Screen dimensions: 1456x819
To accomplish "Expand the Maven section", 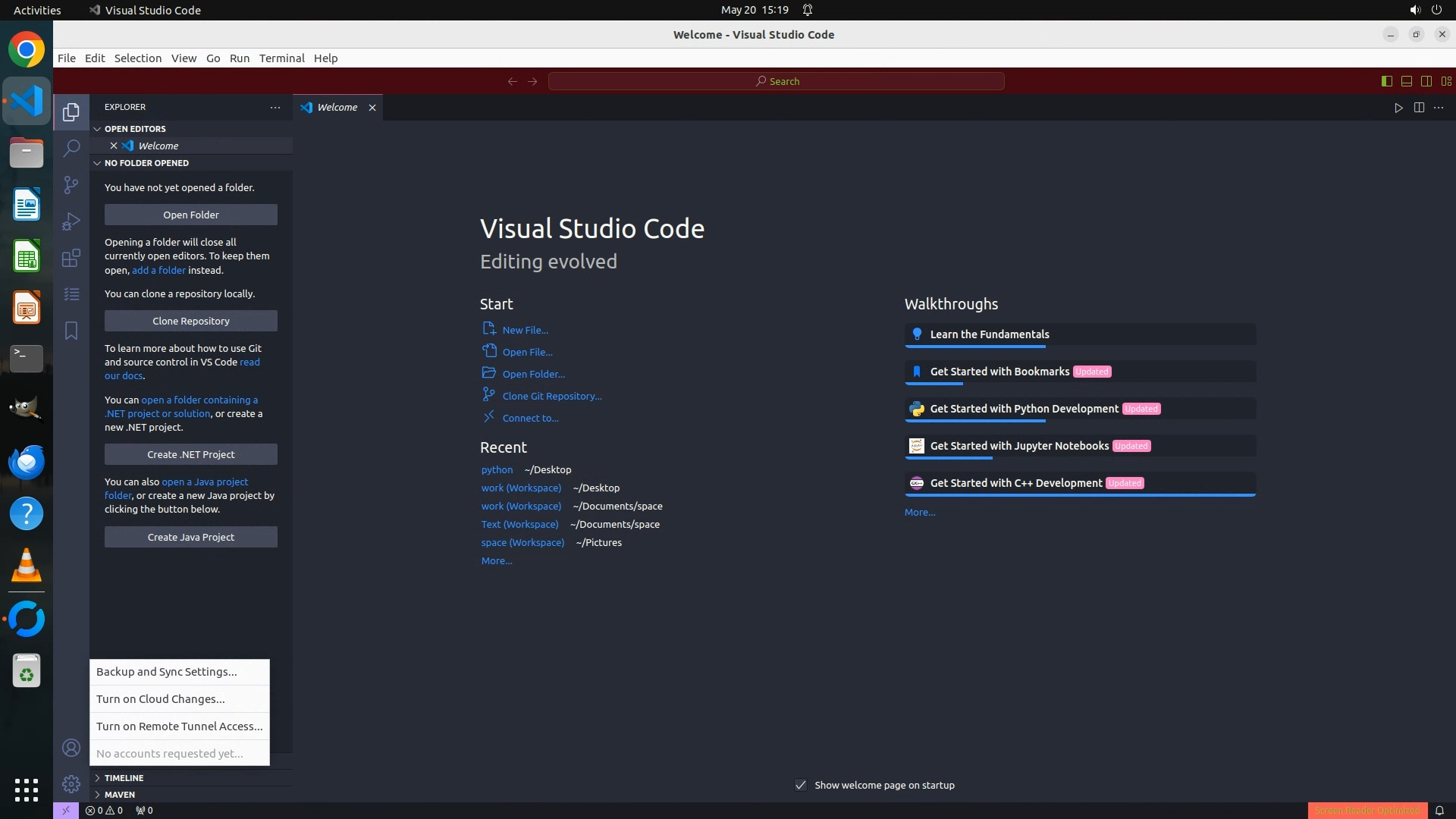I will [x=120, y=795].
